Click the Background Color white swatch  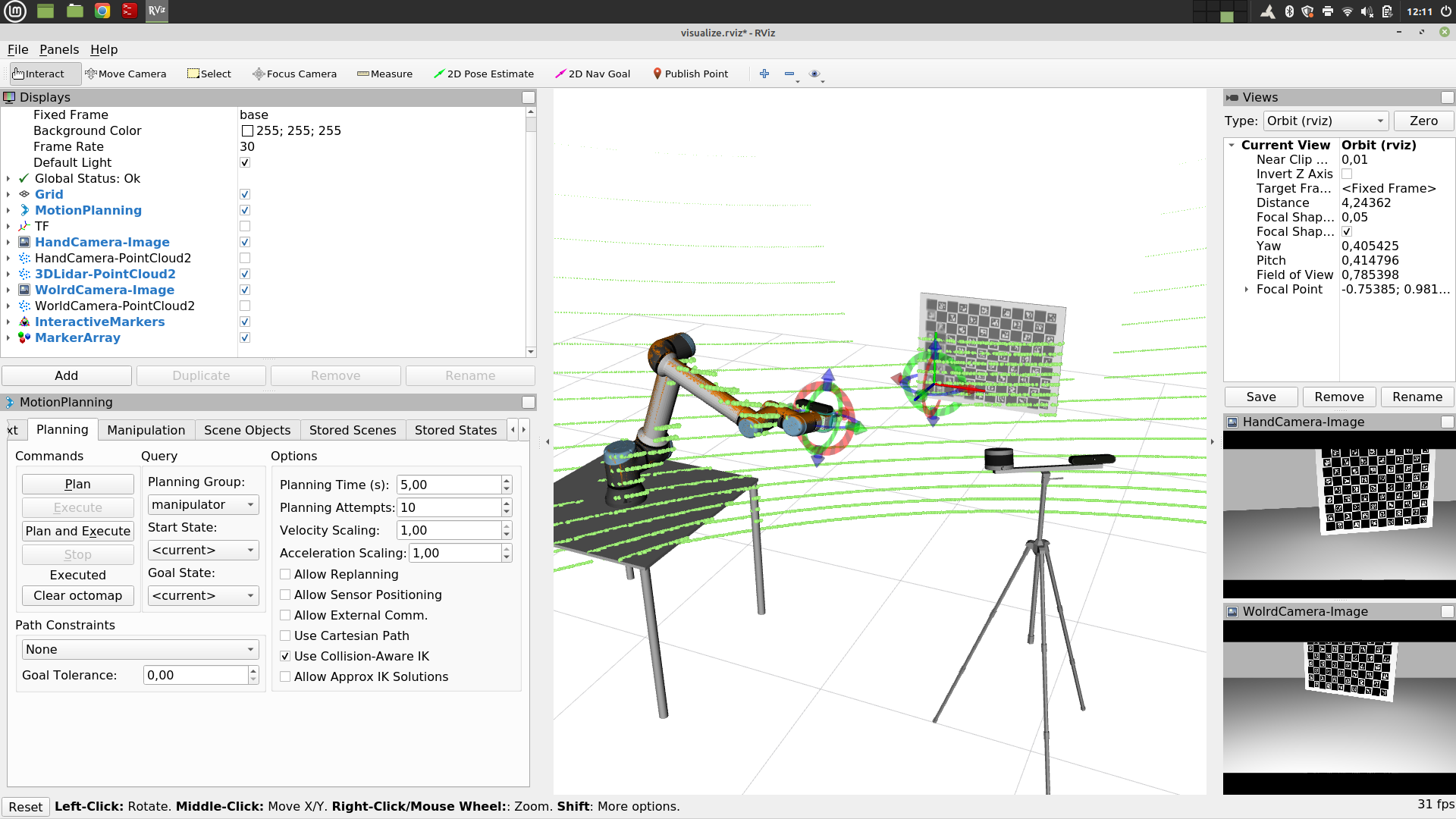(247, 130)
